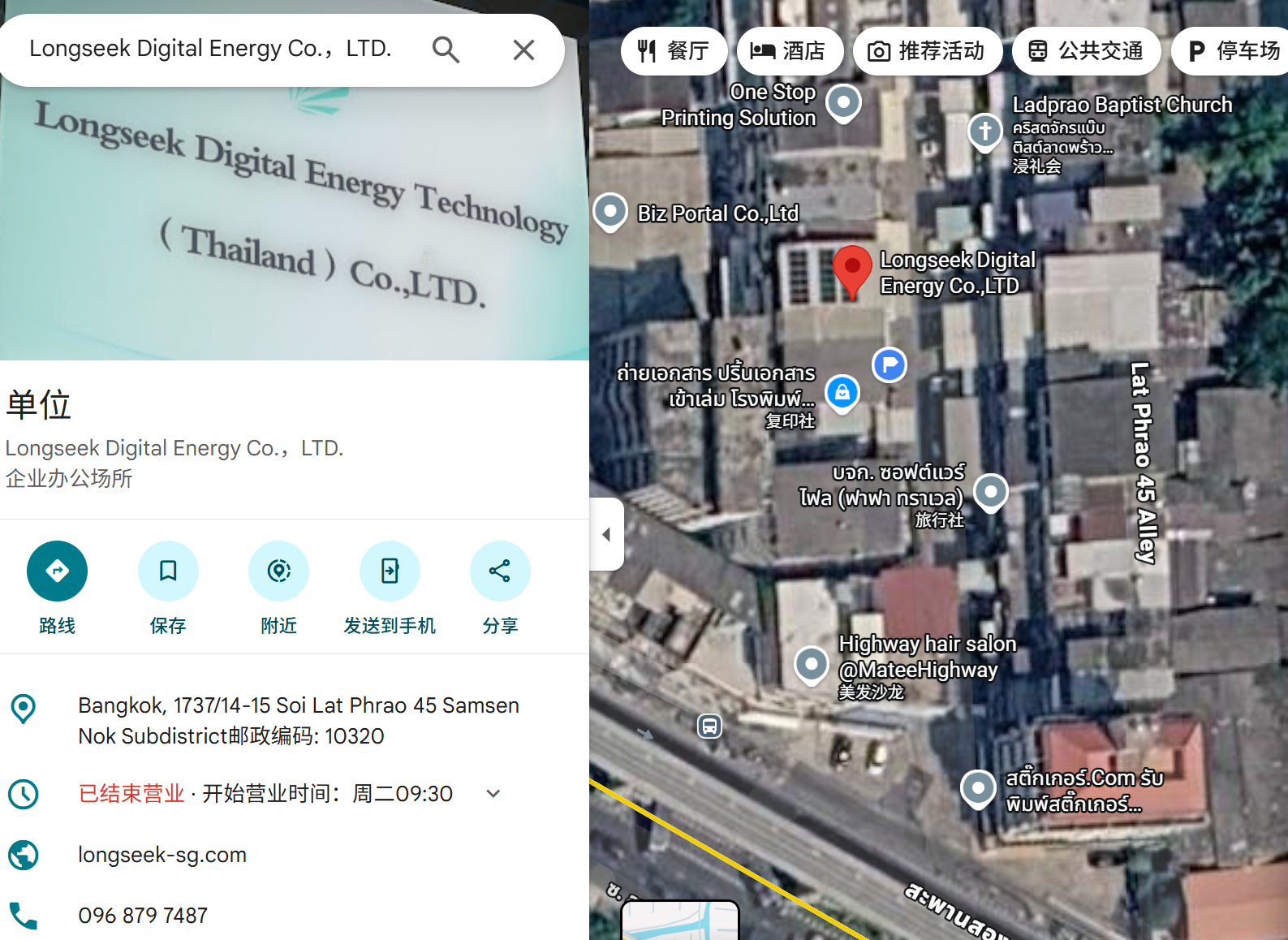The image size is (1288, 940).
Task: Open the longseek-sg.com website link
Action: coord(162,855)
